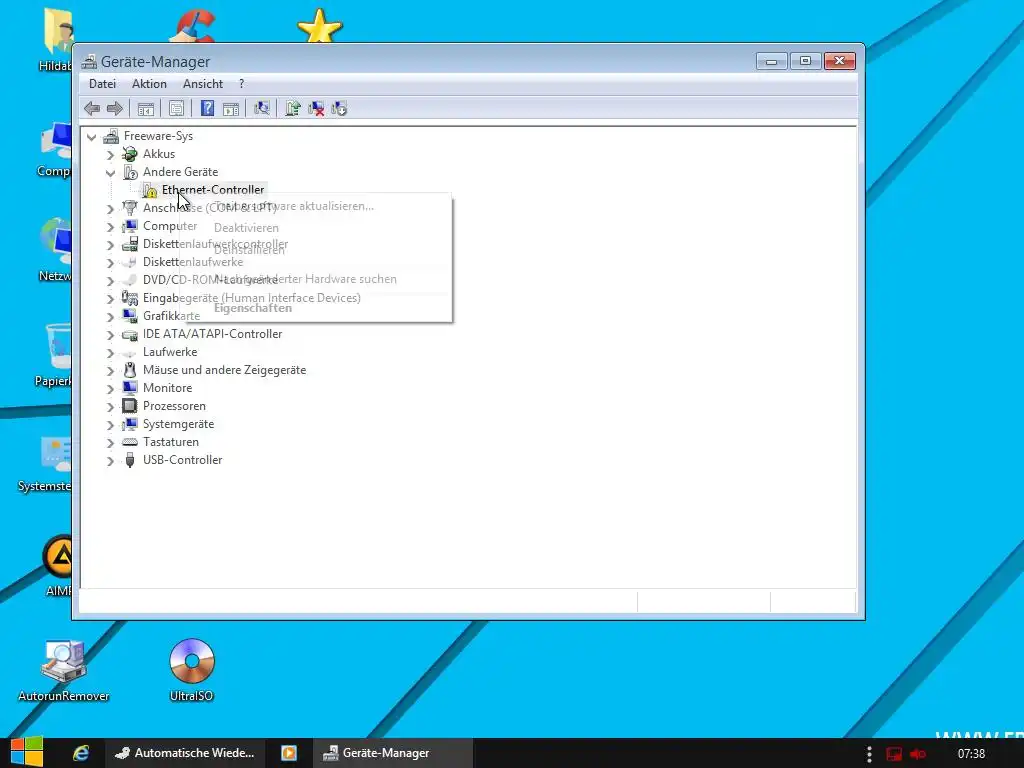Click the Prozessoren chip icon
Viewport: 1024px width, 768px height.
tap(130, 406)
